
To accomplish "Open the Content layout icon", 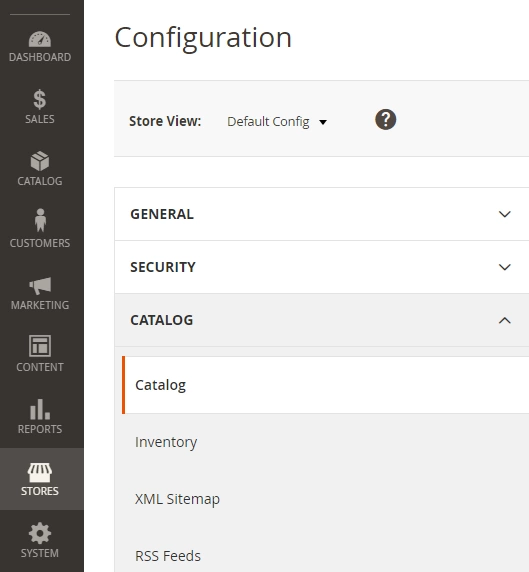I will 40,346.
